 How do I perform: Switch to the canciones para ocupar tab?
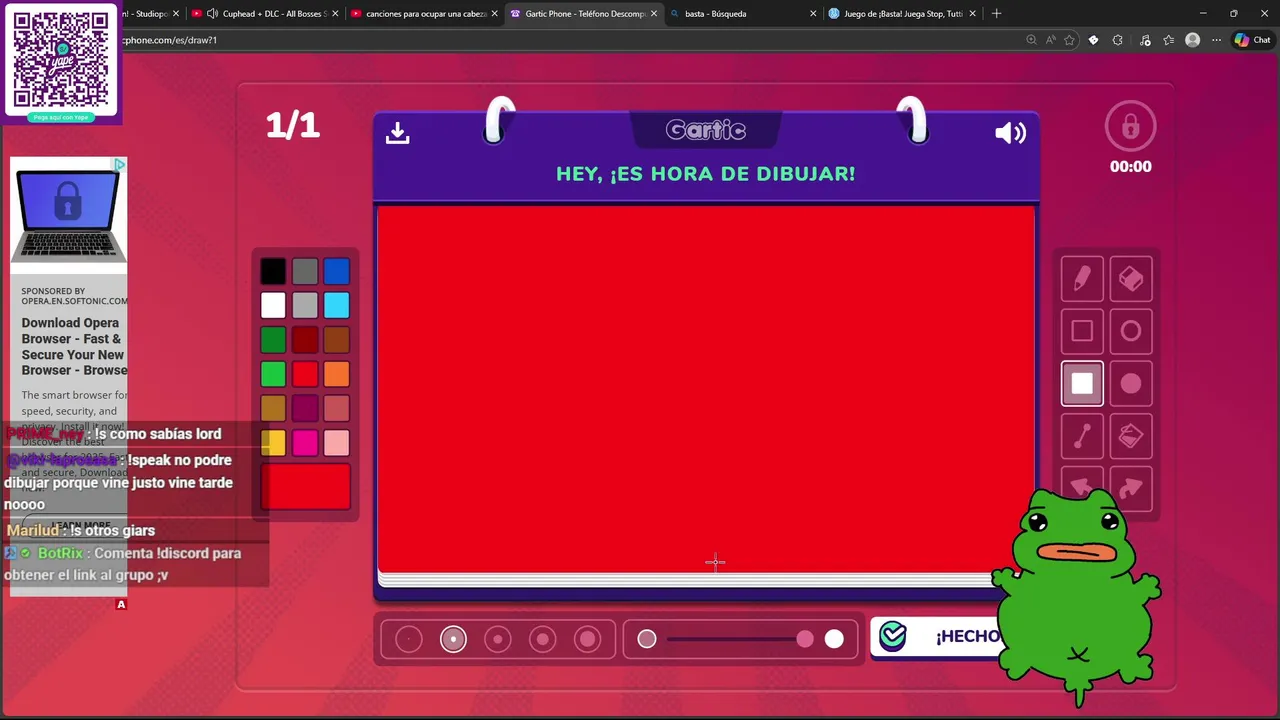tap(424, 14)
